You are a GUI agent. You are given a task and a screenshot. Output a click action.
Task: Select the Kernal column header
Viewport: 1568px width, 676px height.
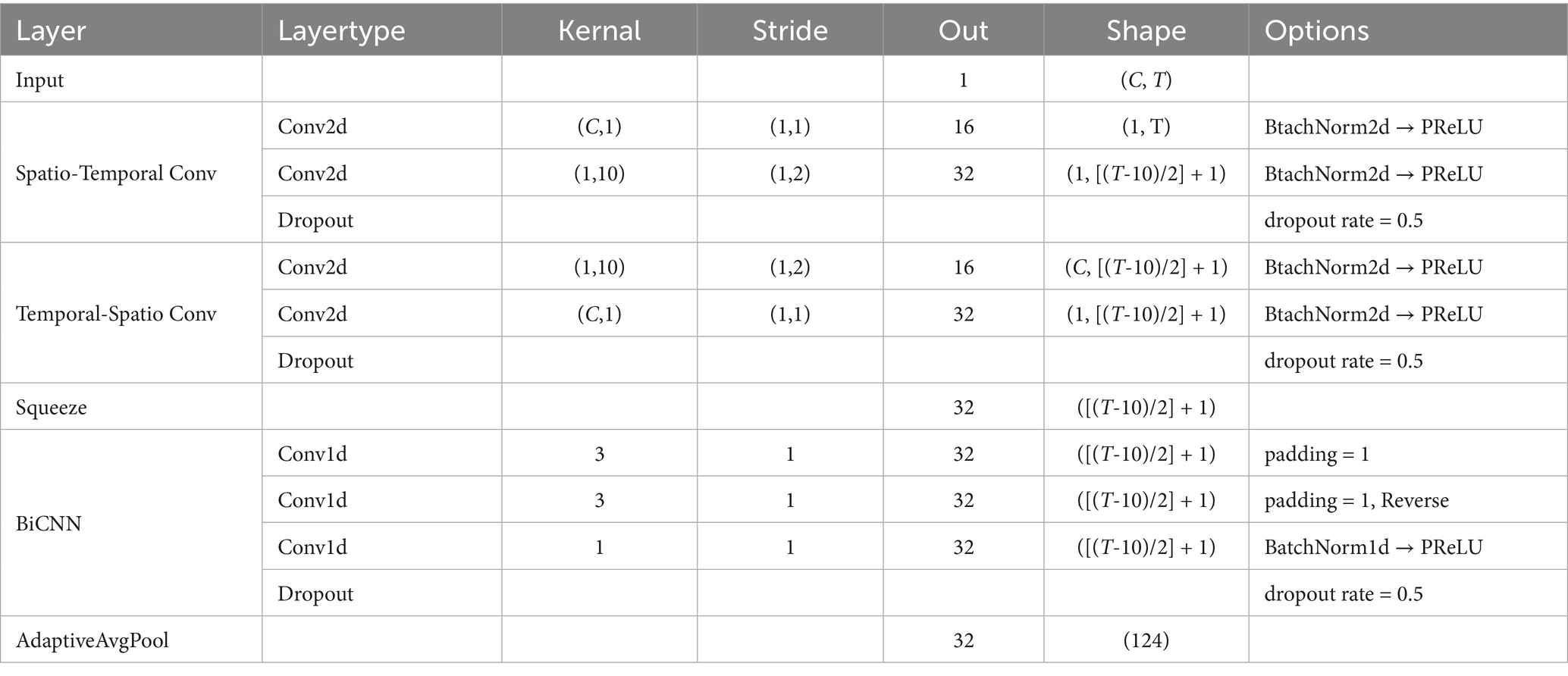599,31
